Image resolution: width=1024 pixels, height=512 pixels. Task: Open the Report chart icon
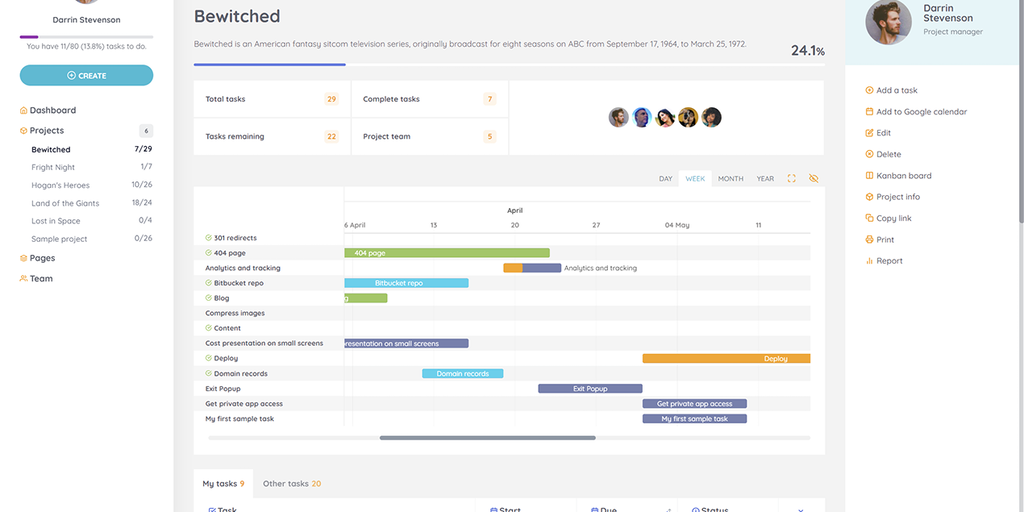click(x=869, y=261)
